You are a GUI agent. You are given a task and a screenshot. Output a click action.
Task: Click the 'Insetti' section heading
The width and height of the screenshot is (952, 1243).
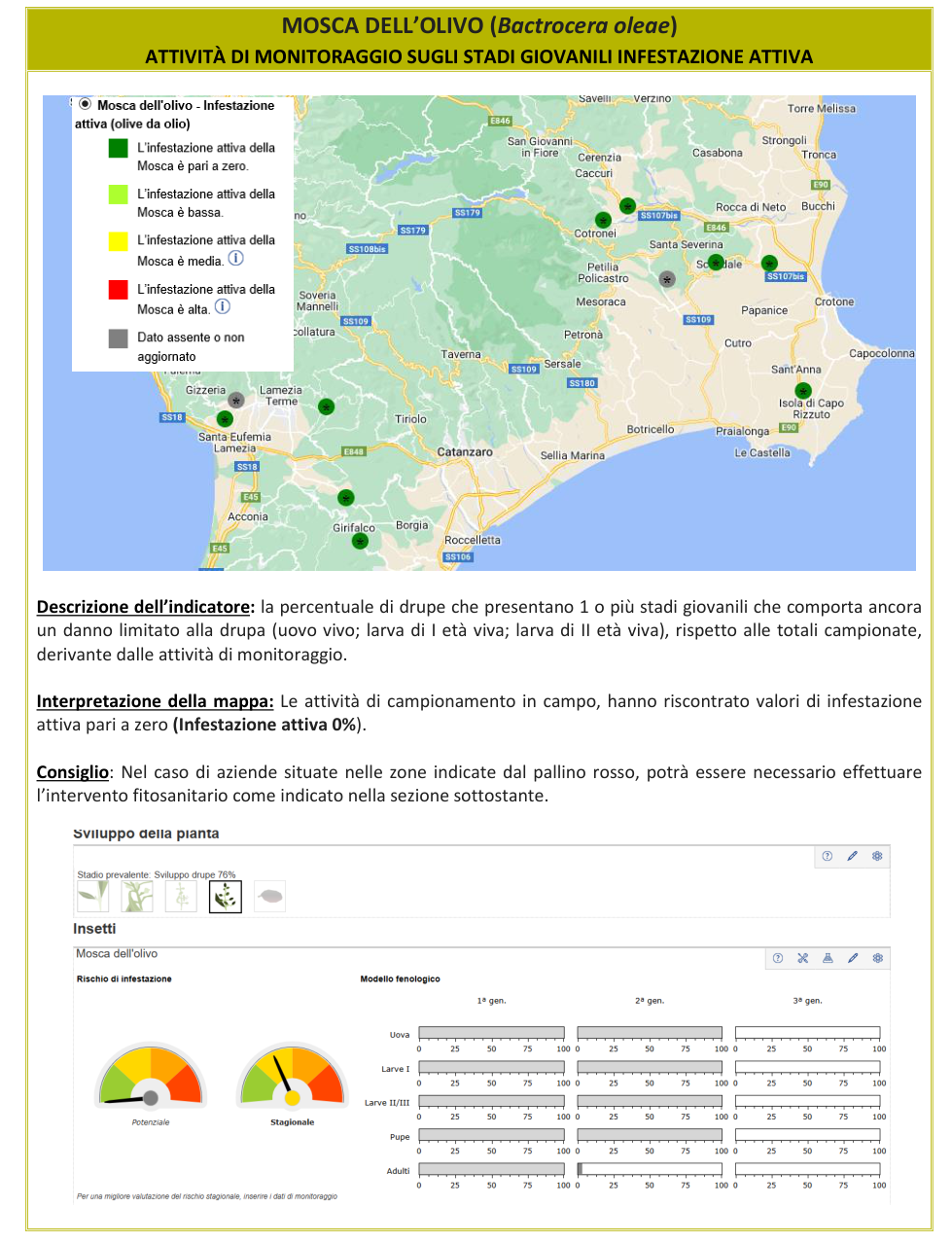(x=94, y=929)
